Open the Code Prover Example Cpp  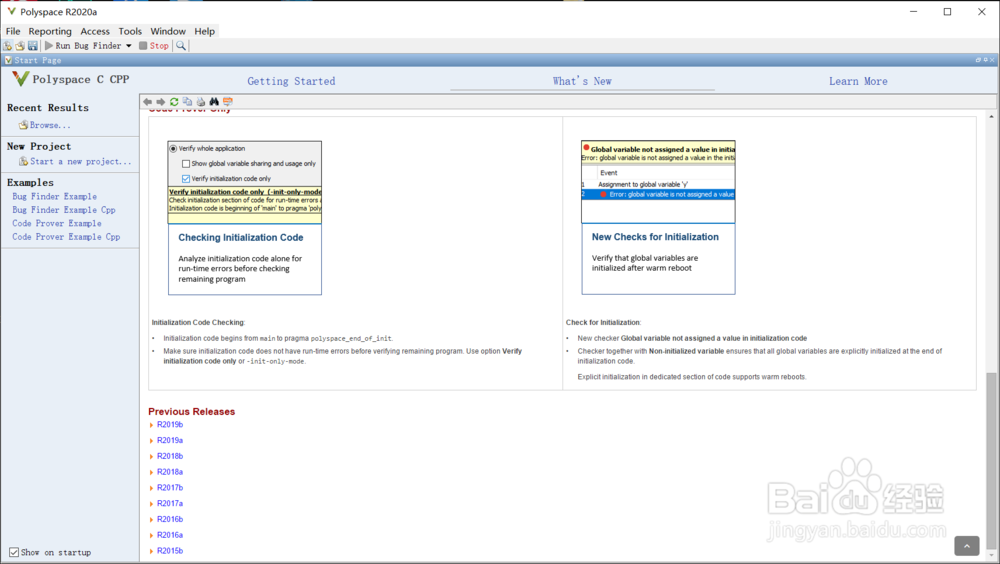click(x=66, y=237)
